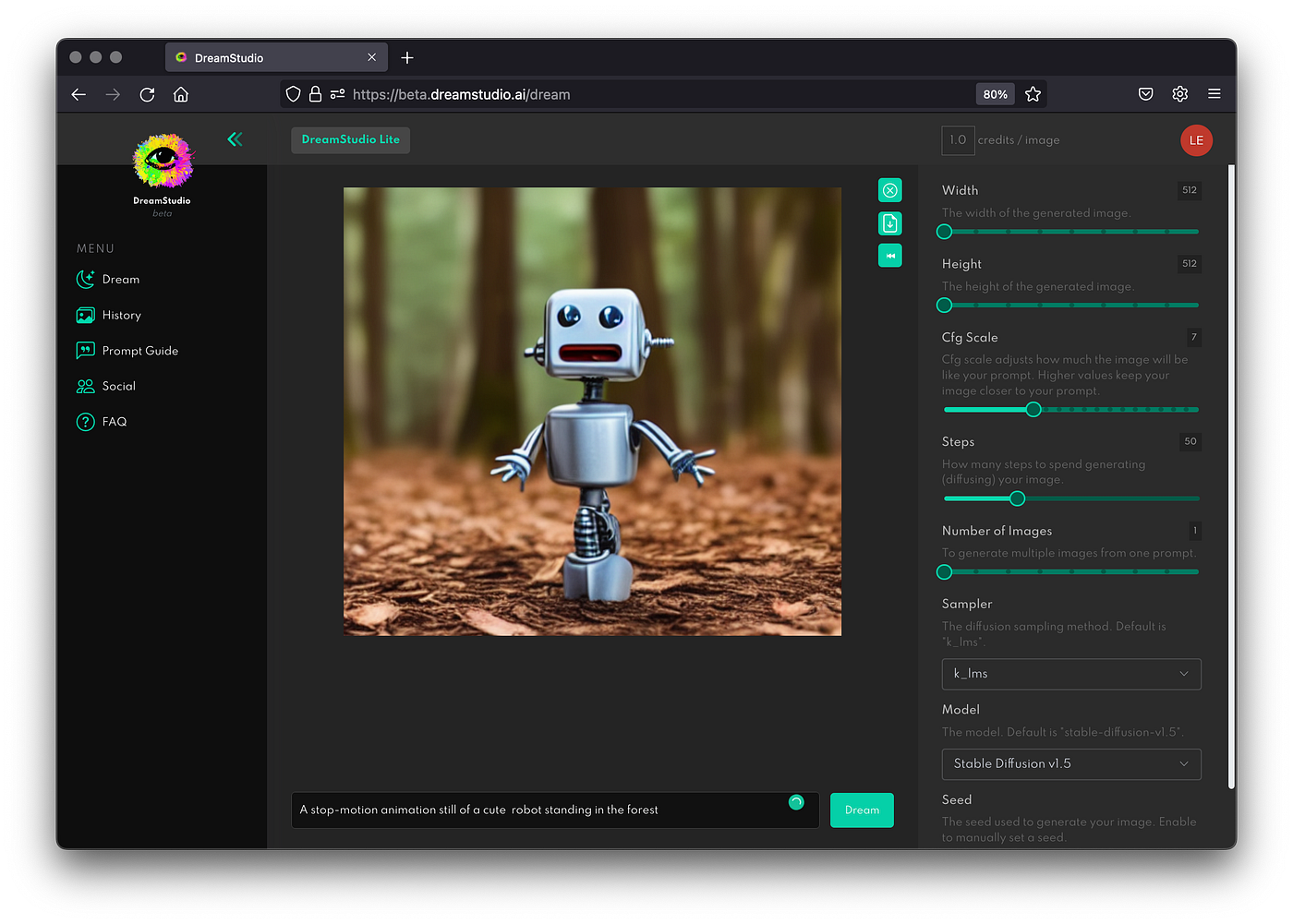Reload the page in browser toolbar
1293x924 pixels.
[x=147, y=94]
